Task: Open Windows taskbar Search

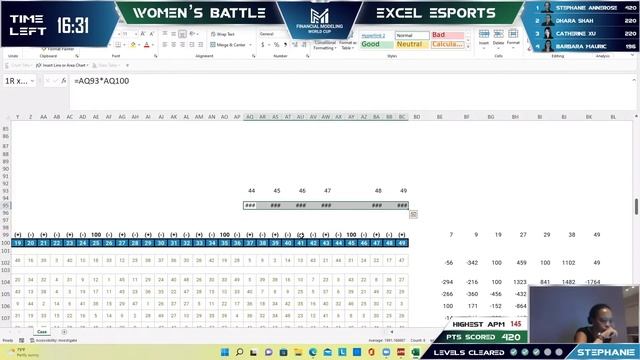Action: (x=239, y=352)
